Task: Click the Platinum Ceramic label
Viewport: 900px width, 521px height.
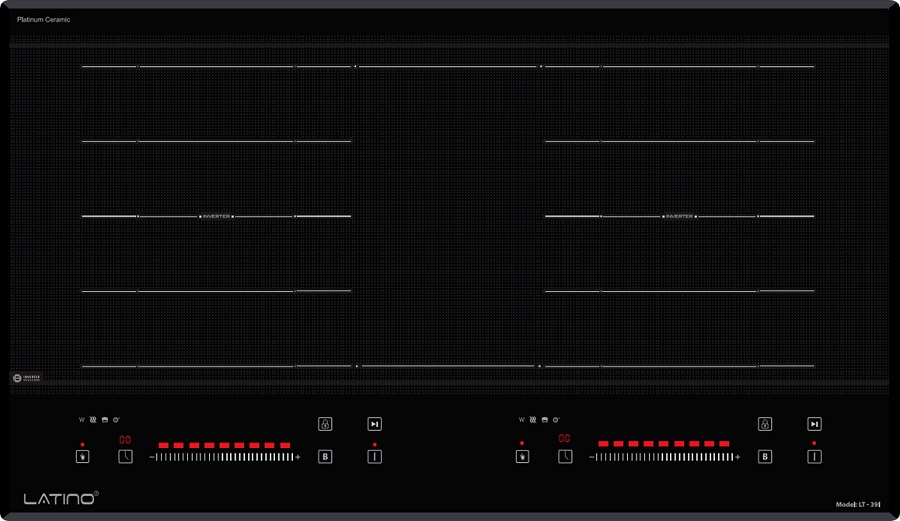Action: click(x=44, y=20)
